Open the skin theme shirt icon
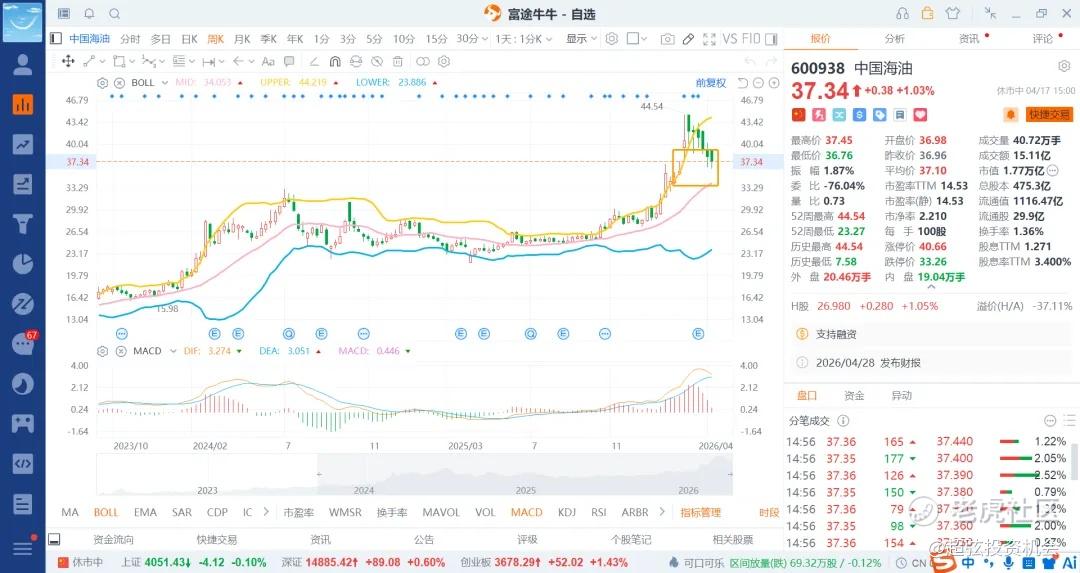 click(x=953, y=14)
